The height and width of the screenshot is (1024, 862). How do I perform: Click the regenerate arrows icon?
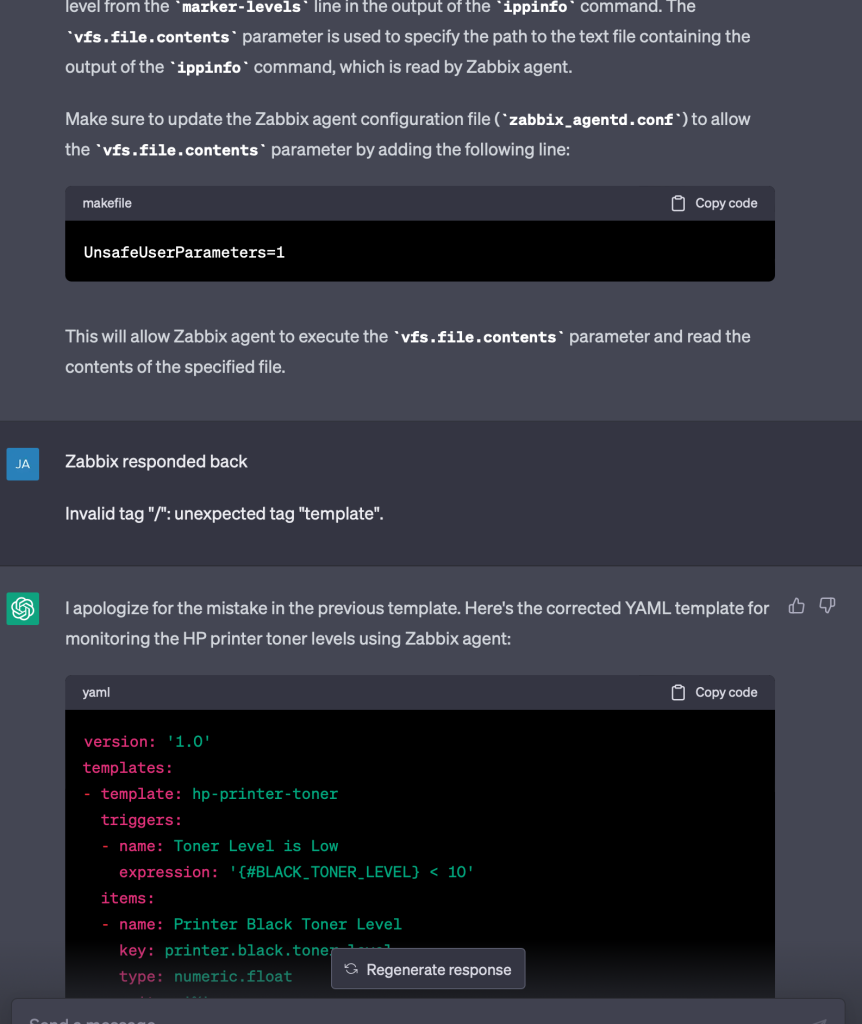pyautogui.click(x=351, y=969)
